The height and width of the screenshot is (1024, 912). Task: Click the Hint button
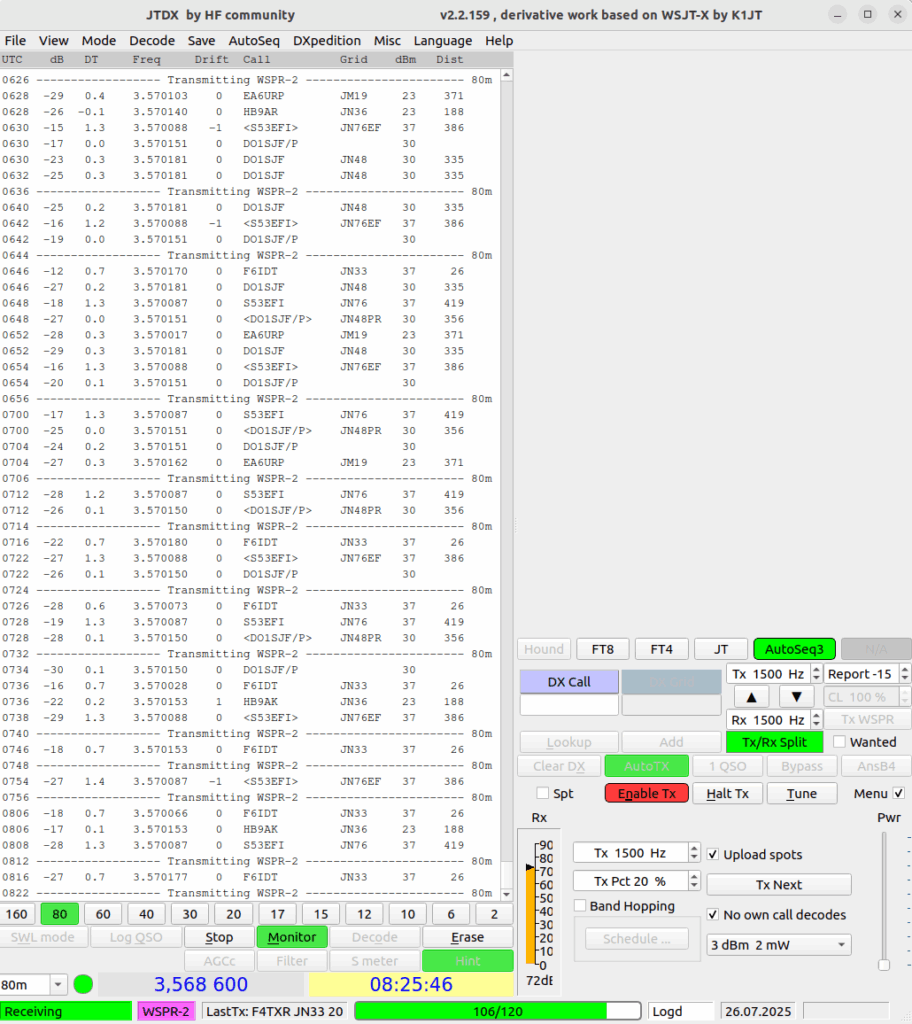468,961
